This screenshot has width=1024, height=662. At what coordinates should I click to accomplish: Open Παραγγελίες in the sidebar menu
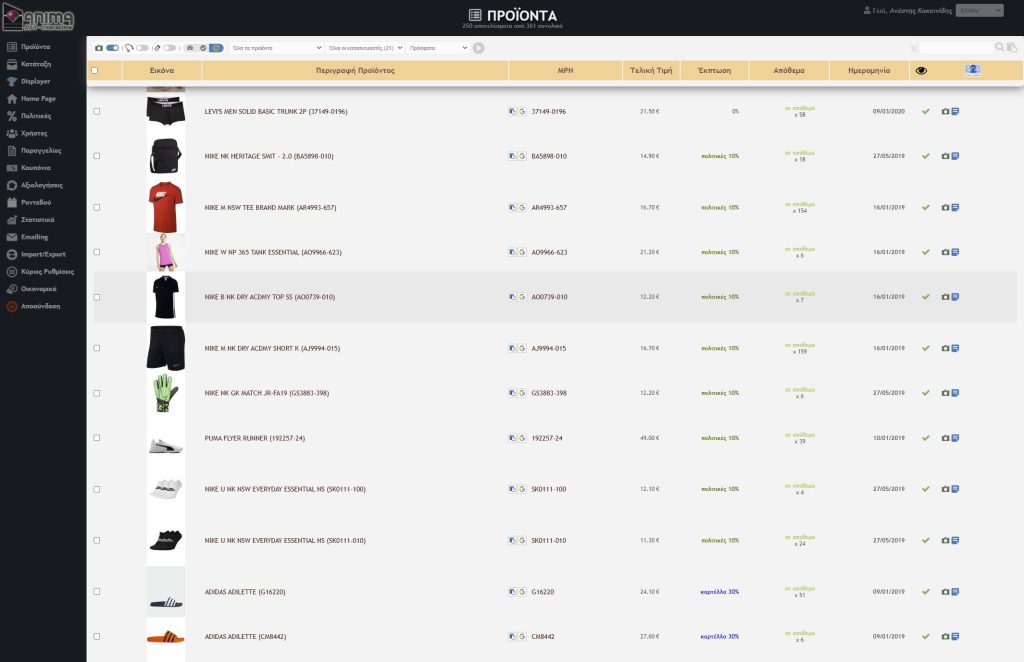tap(41, 150)
